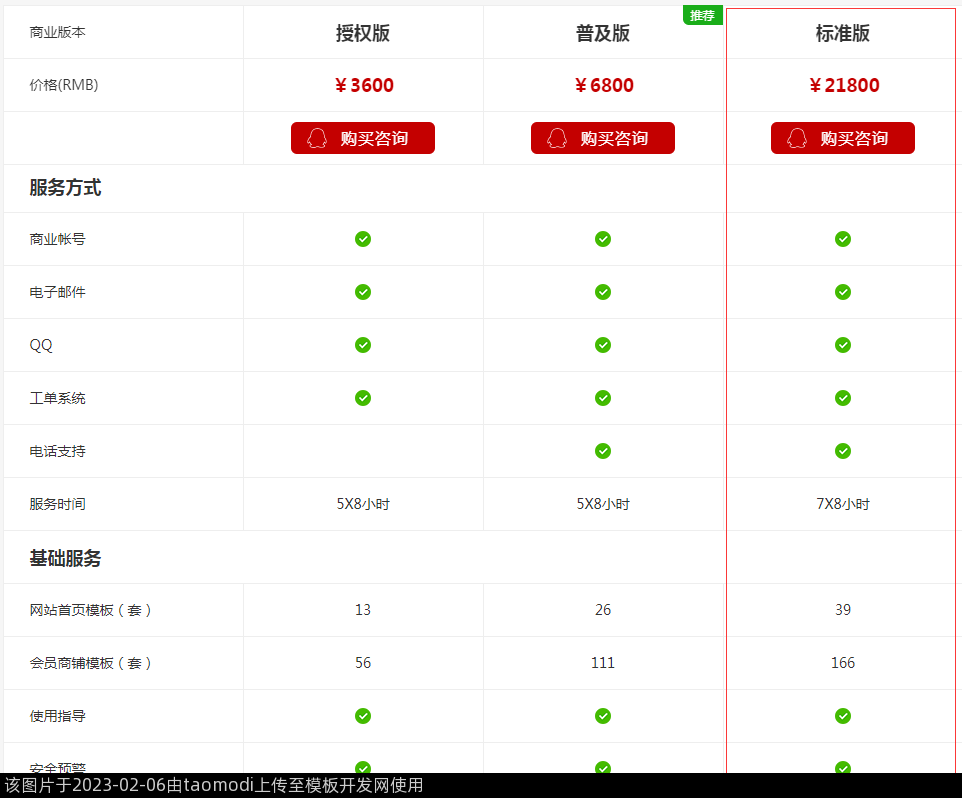The height and width of the screenshot is (798, 962).
Task: Click the ¥21800 price of 标准版
Action: (x=843, y=85)
